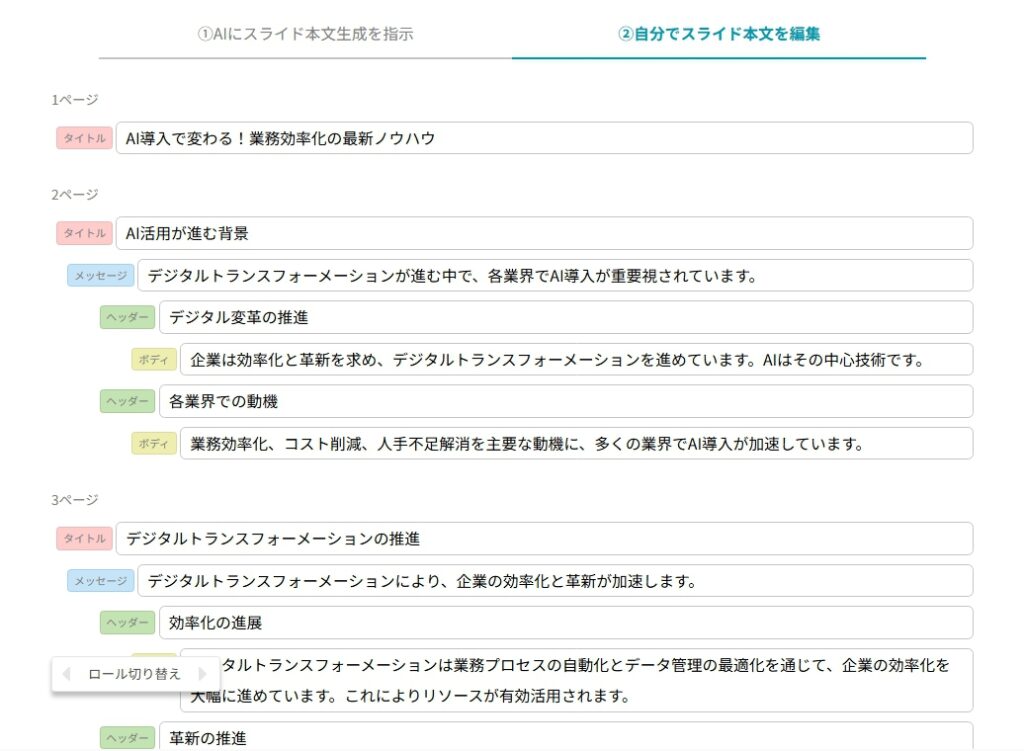Click the タイトル tag beside AI活用が進む背景
This screenshot has width=1024, height=751.
[x=84, y=233]
